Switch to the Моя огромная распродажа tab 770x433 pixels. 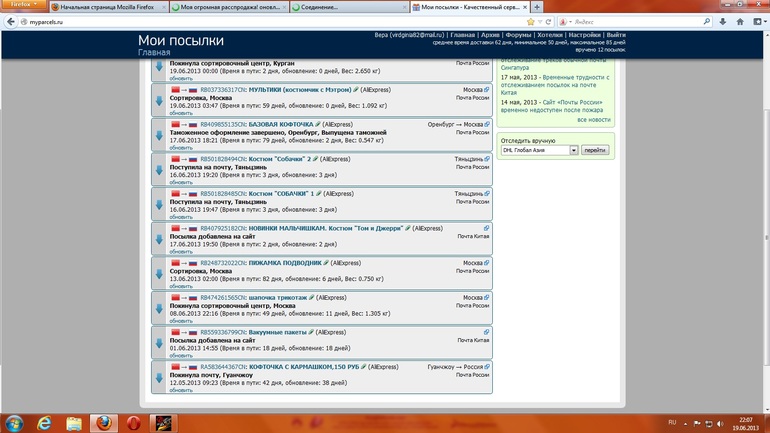click(229, 7)
